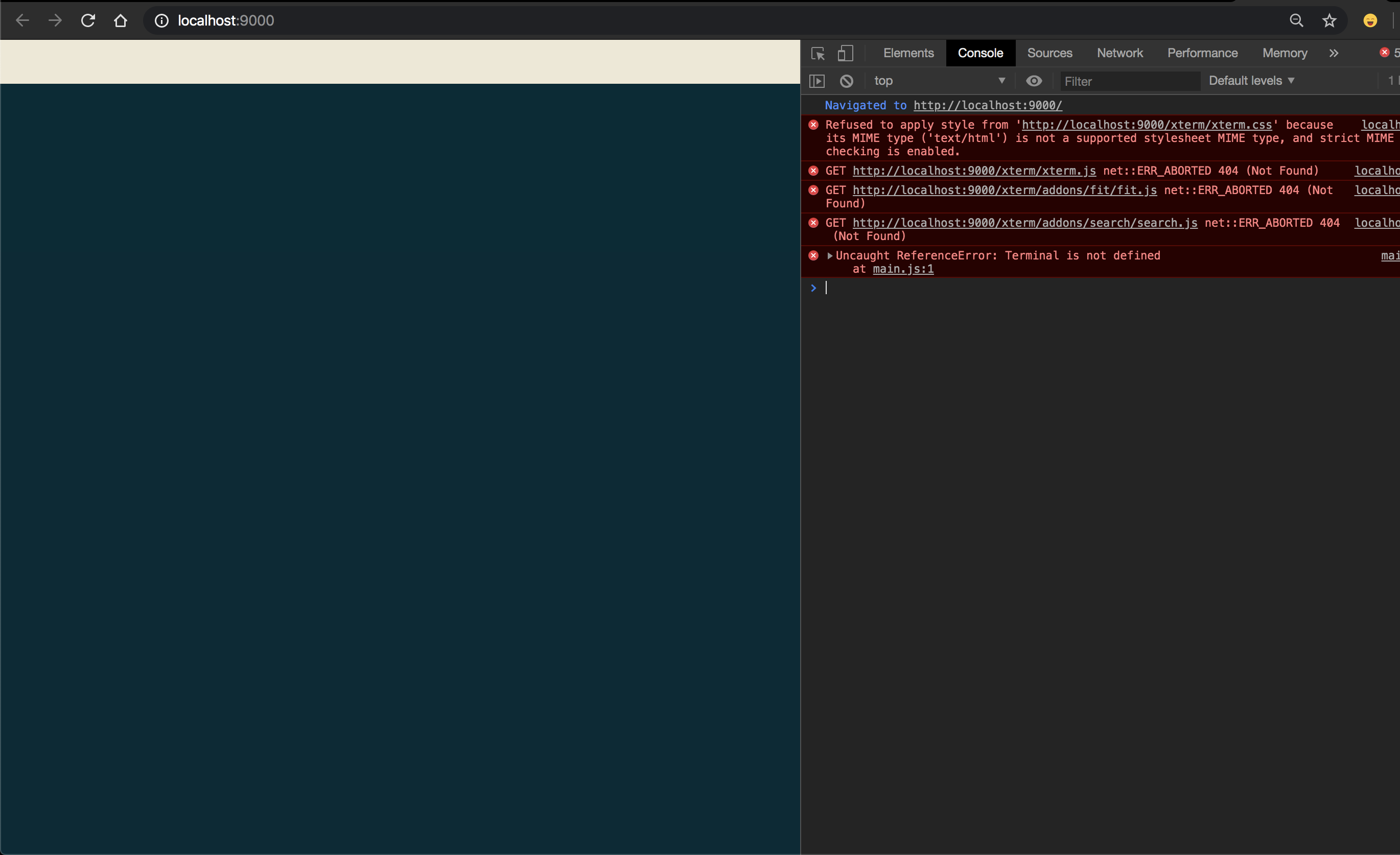Navigate back in browser history
1400x855 pixels.
click(22, 20)
